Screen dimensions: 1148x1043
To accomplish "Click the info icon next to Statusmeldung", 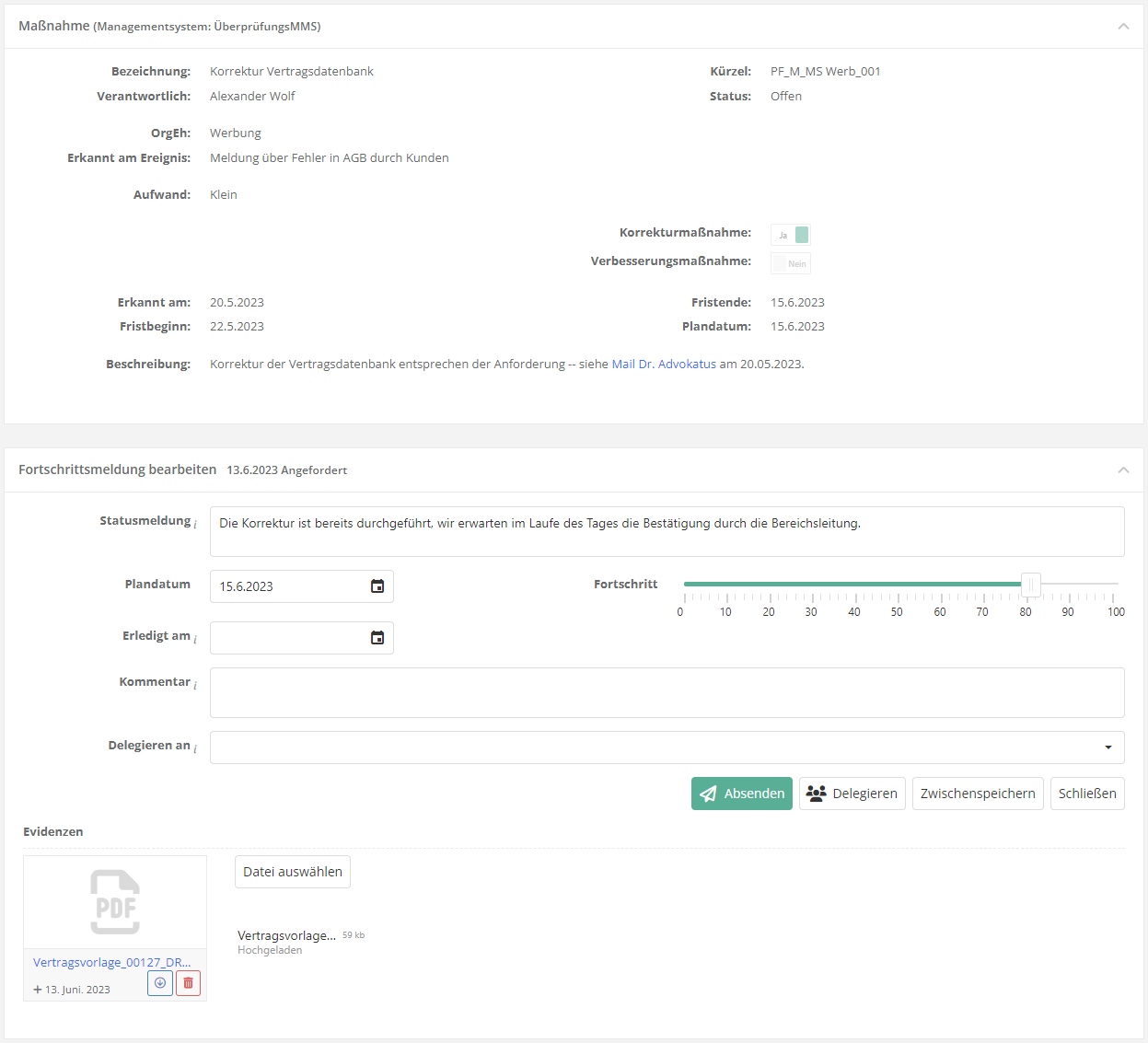I will tap(195, 524).
